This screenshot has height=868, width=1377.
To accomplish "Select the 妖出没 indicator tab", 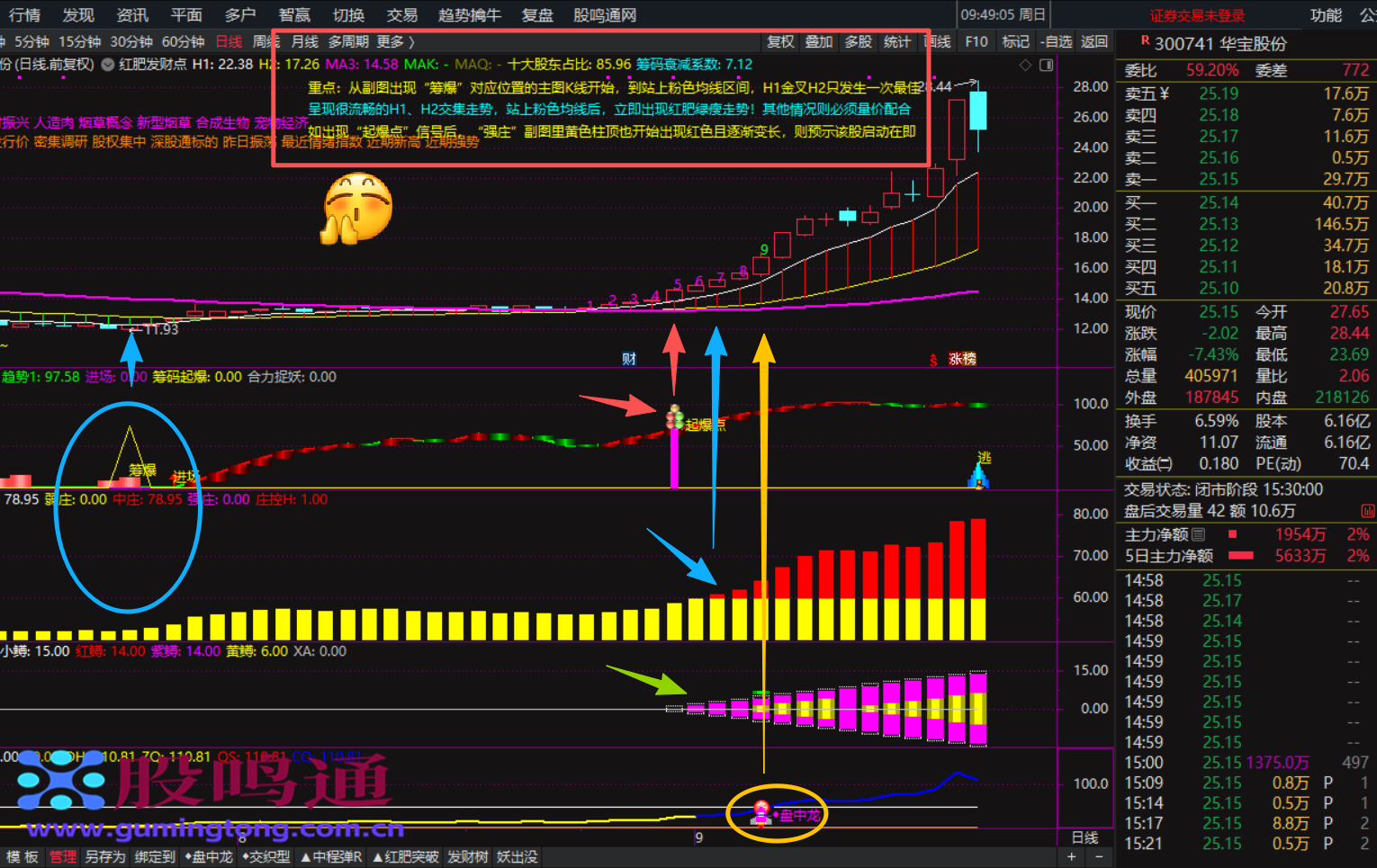I will pyautogui.click(x=517, y=857).
